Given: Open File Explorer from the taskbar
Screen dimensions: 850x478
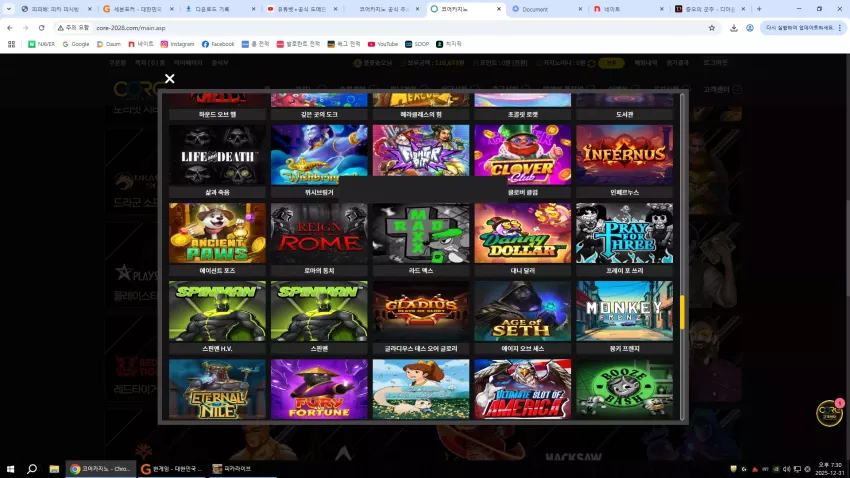Looking at the screenshot, I should (x=54, y=469).
